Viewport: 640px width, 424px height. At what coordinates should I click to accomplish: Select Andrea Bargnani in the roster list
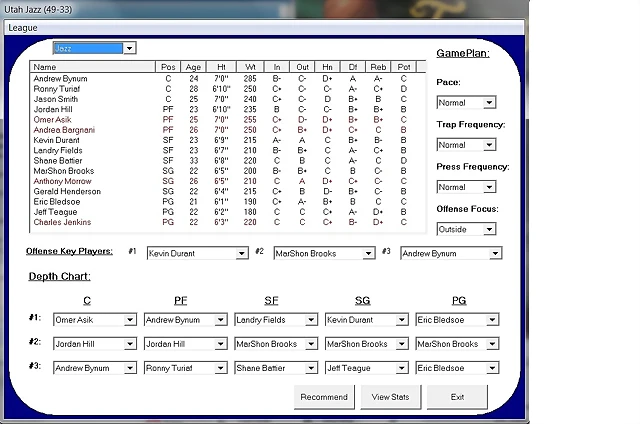point(228,130)
